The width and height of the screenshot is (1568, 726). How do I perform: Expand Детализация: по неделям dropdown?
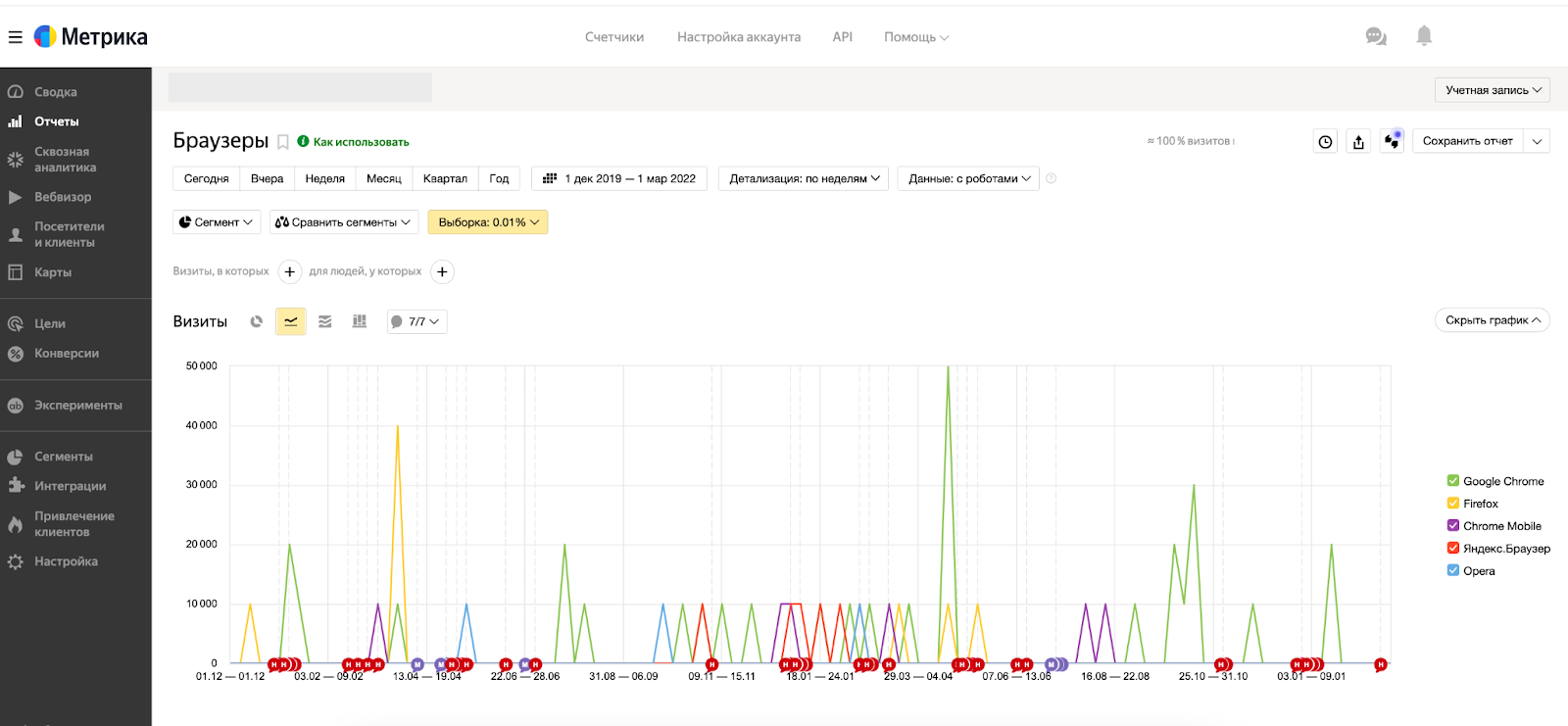click(x=805, y=178)
